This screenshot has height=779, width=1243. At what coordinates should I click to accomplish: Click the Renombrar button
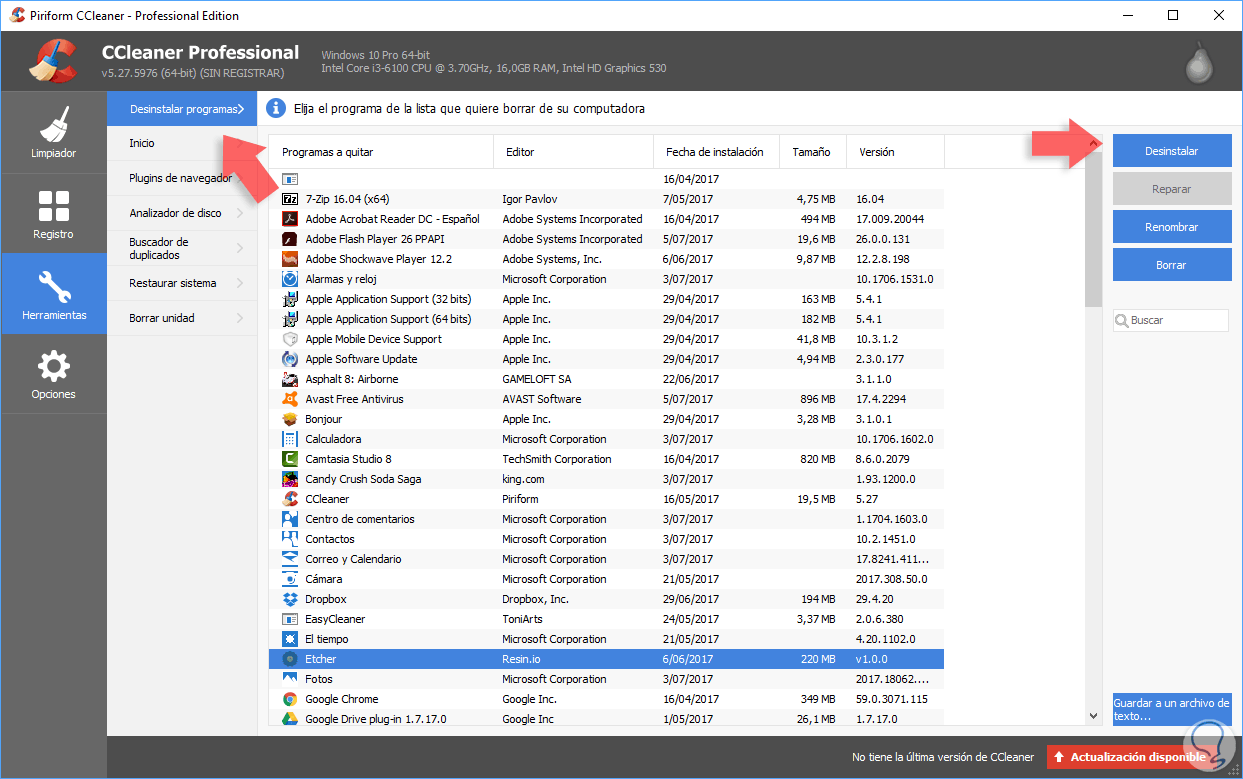pos(1172,227)
